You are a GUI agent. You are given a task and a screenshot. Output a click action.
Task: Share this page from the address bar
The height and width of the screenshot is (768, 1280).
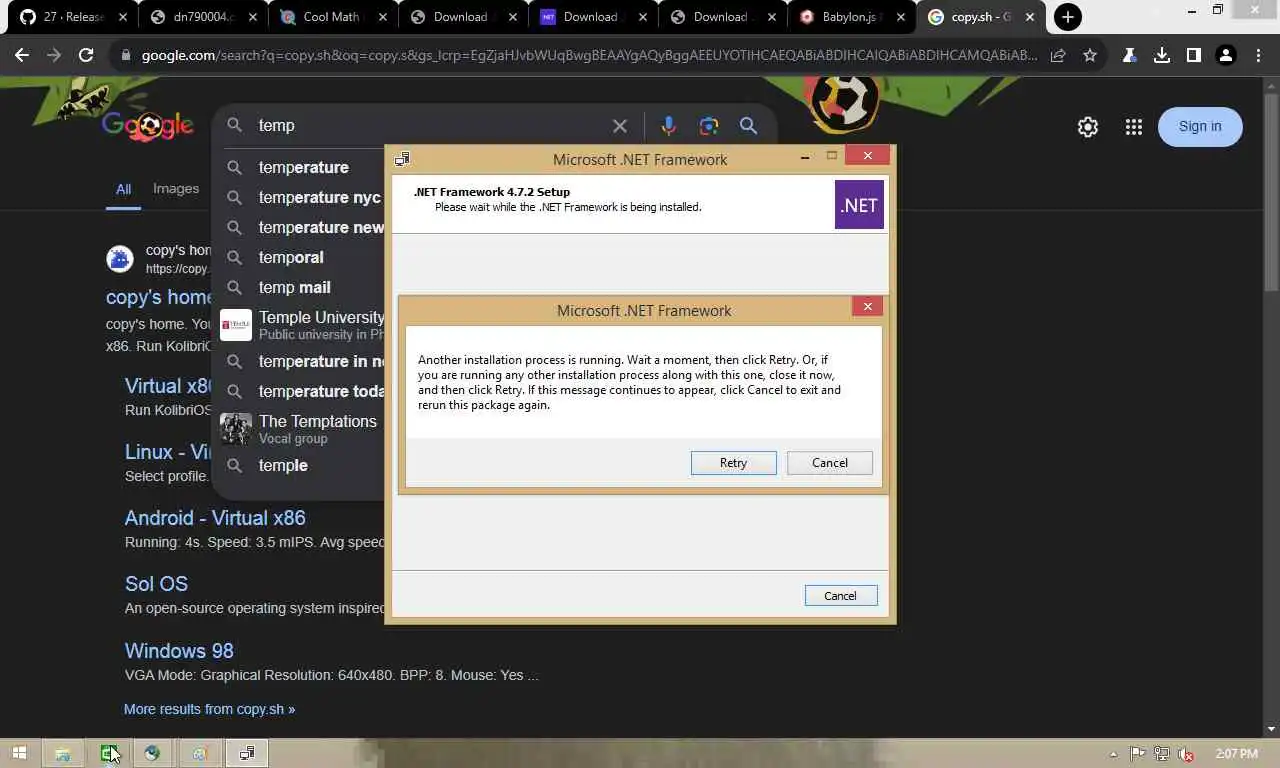[x=1058, y=56]
